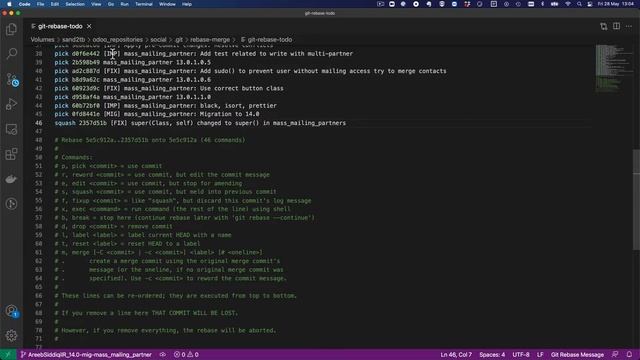Screen dimensions: 640x360
Task: Open the Run and Debug view
Action: click(x=11, y=104)
